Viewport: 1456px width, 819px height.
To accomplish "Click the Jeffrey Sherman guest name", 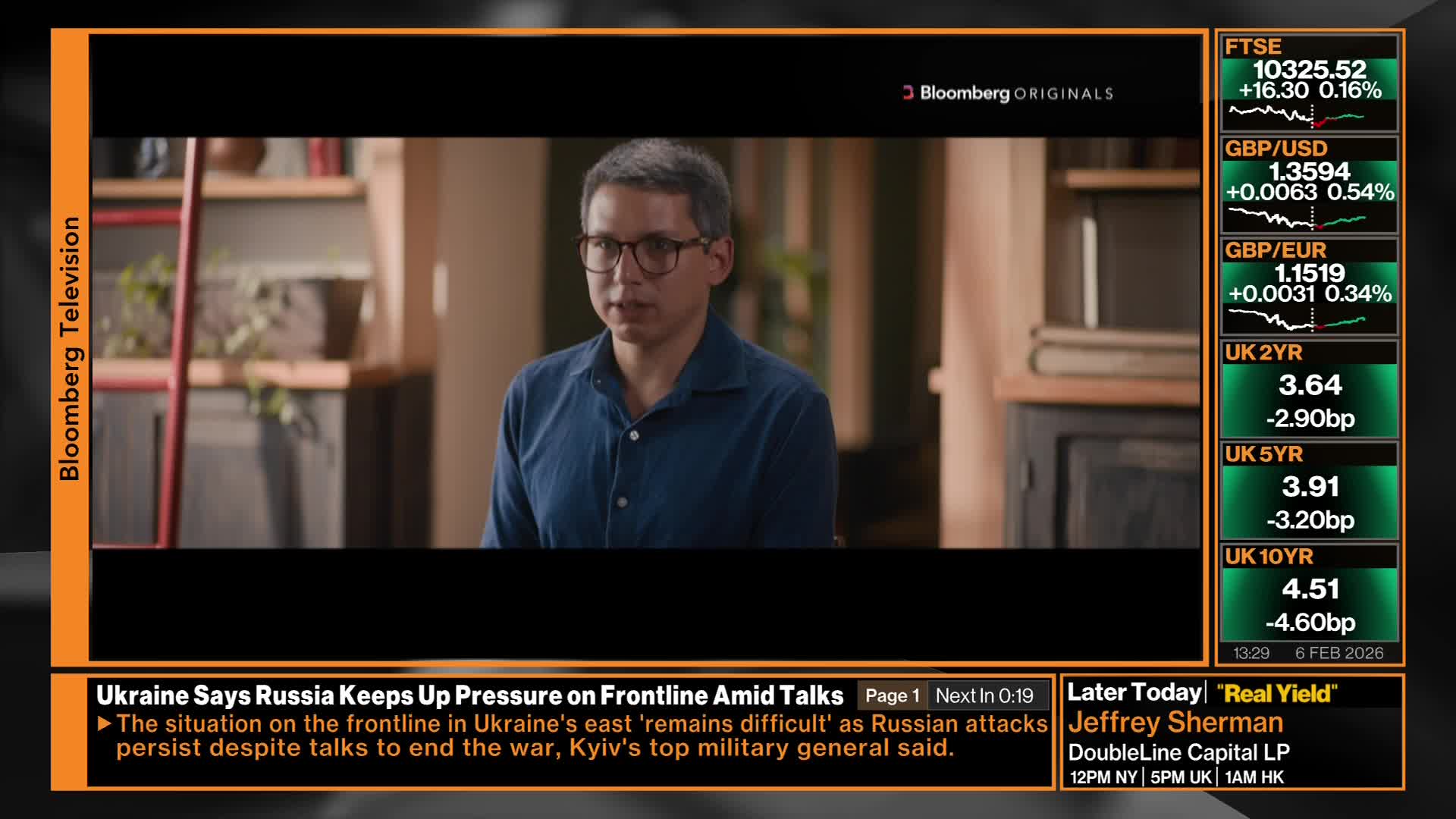I will click(1175, 722).
